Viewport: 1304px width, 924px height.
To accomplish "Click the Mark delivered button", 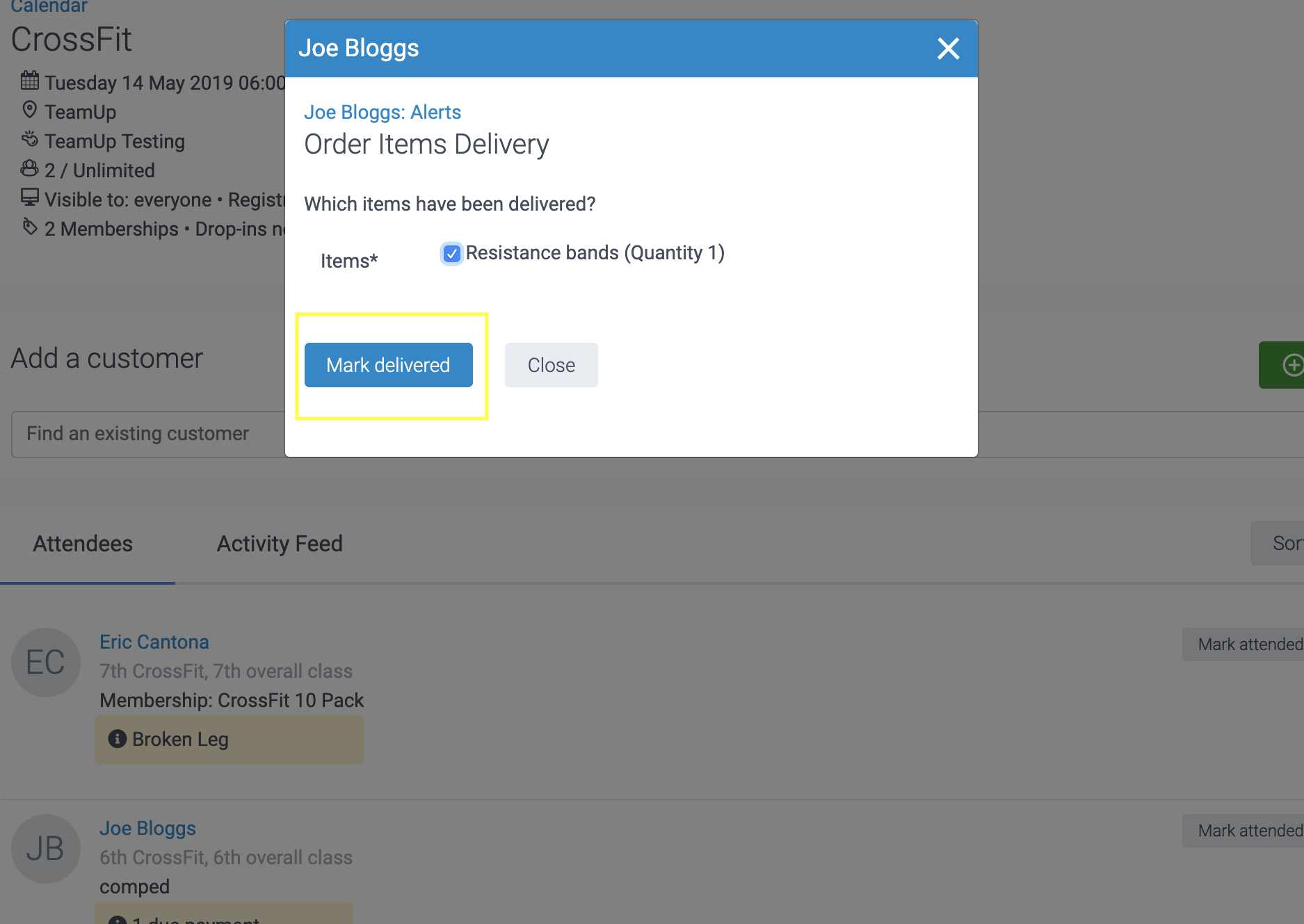I will click(x=388, y=365).
